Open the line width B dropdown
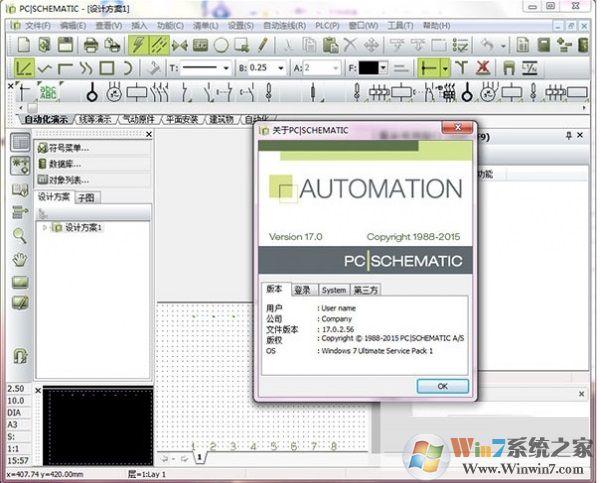Image resolution: width=600 pixels, height=483 pixels. click(281, 69)
